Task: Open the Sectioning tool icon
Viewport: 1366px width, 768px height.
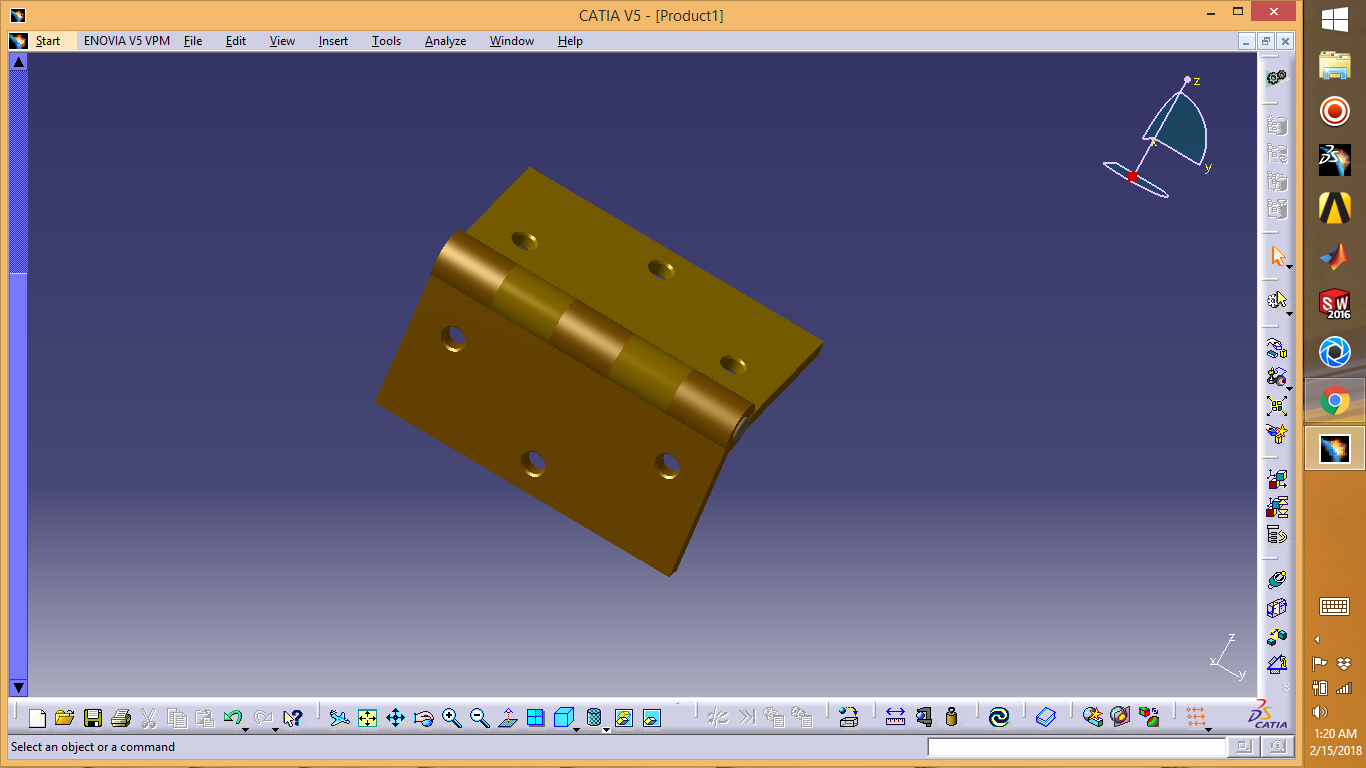Action: pyautogui.click(x=1121, y=717)
